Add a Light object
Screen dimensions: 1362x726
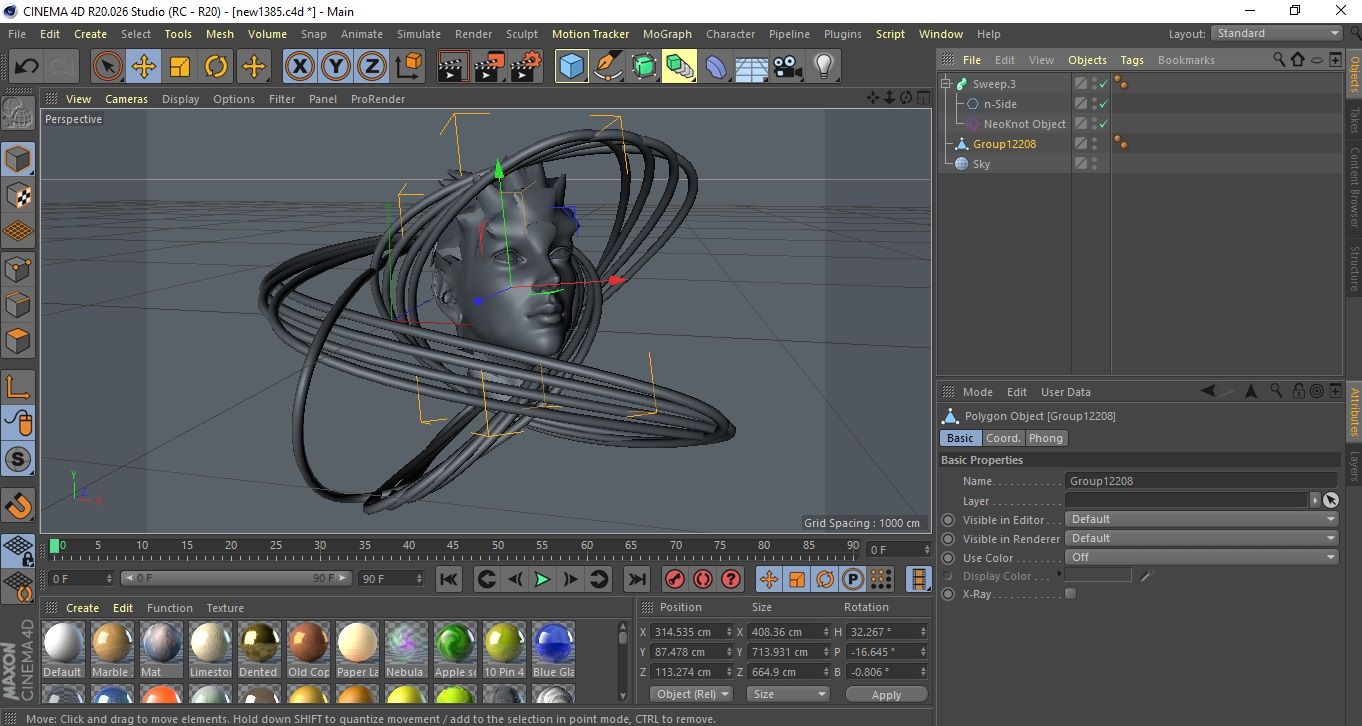pos(823,67)
